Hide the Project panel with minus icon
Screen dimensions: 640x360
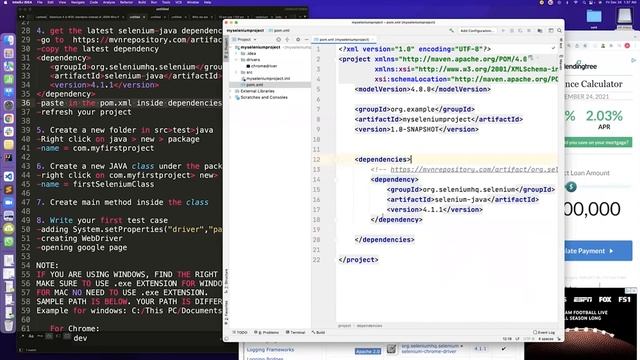(307, 40)
